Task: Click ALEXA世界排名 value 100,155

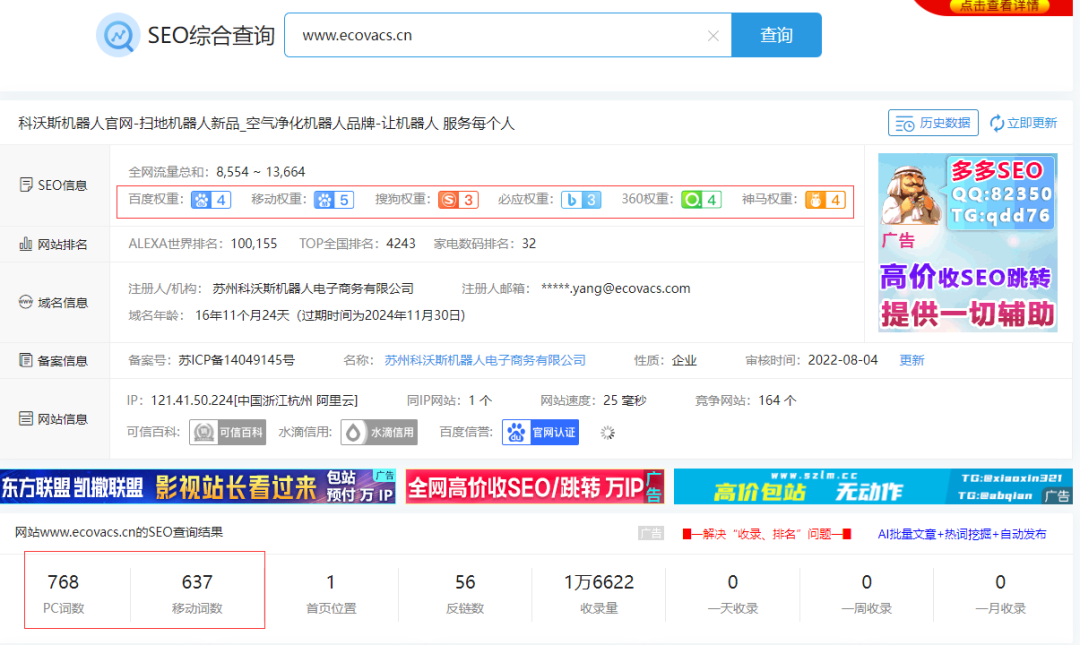Action: pyautogui.click(x=254, y=244)
